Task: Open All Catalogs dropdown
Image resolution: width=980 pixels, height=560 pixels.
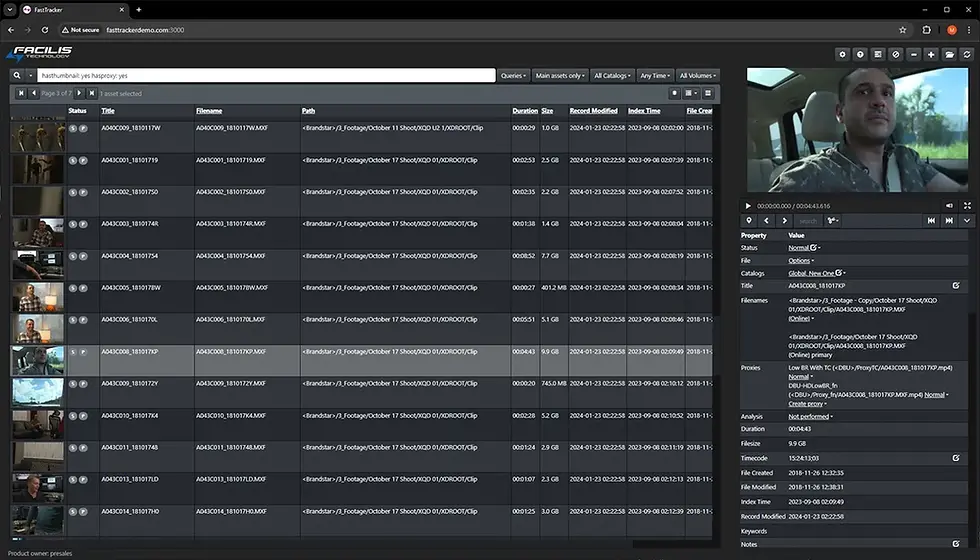Action: tap(612, 76)
